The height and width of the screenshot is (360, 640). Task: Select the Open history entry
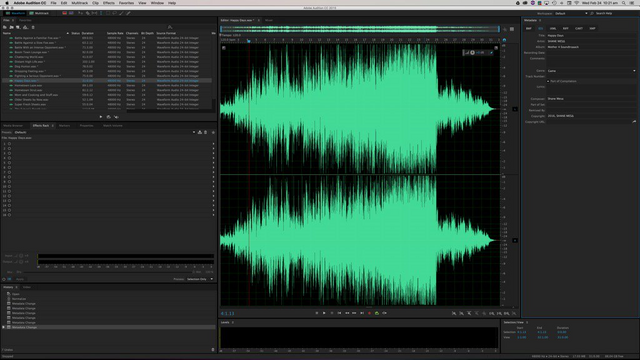tap(16, 294)
